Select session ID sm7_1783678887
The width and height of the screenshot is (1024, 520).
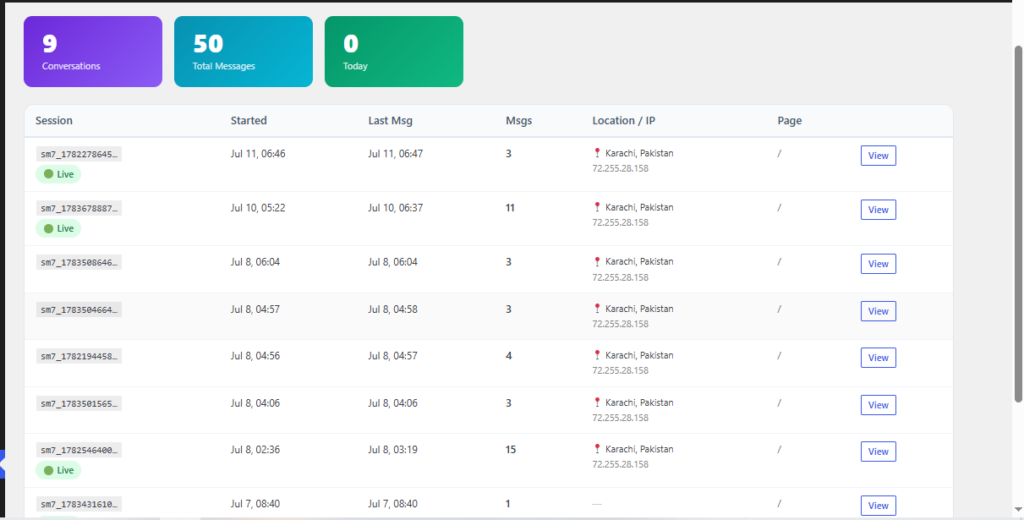79,208
